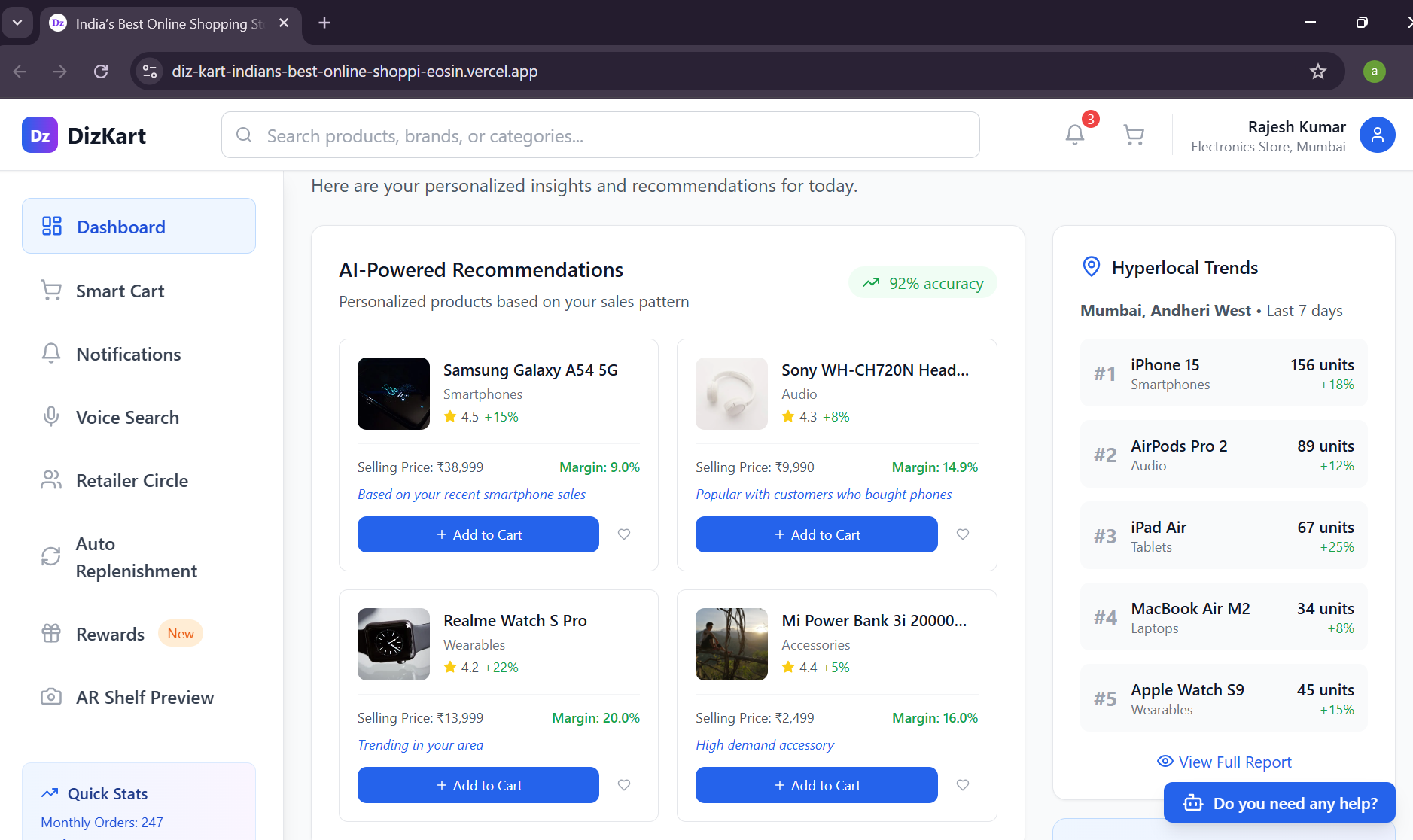Viewport: 1413px width, 840px height.
Task: Heart the Mi Power Bank 3i product
Action: (963, 785)
